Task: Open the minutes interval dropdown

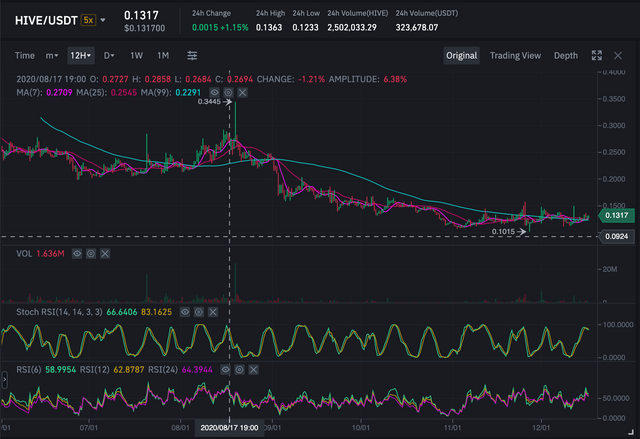Action: pyautogui.click(x=52, y=55)
